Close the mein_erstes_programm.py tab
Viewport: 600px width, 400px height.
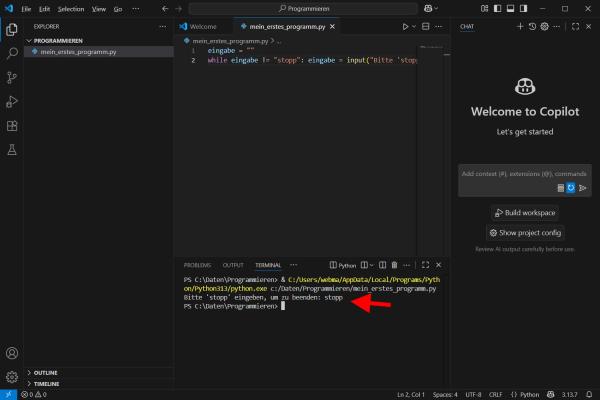(332, 26)
